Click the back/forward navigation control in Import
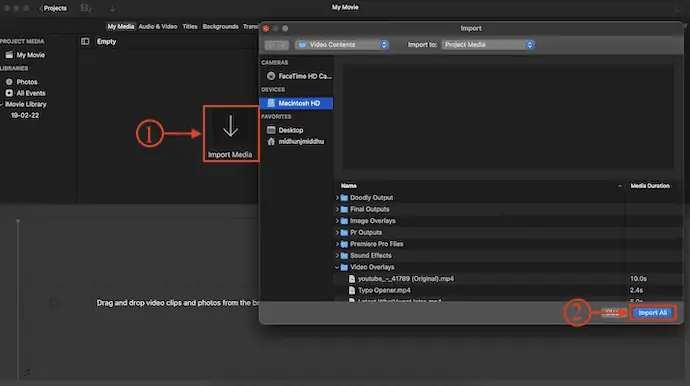 tap(276, 45)
